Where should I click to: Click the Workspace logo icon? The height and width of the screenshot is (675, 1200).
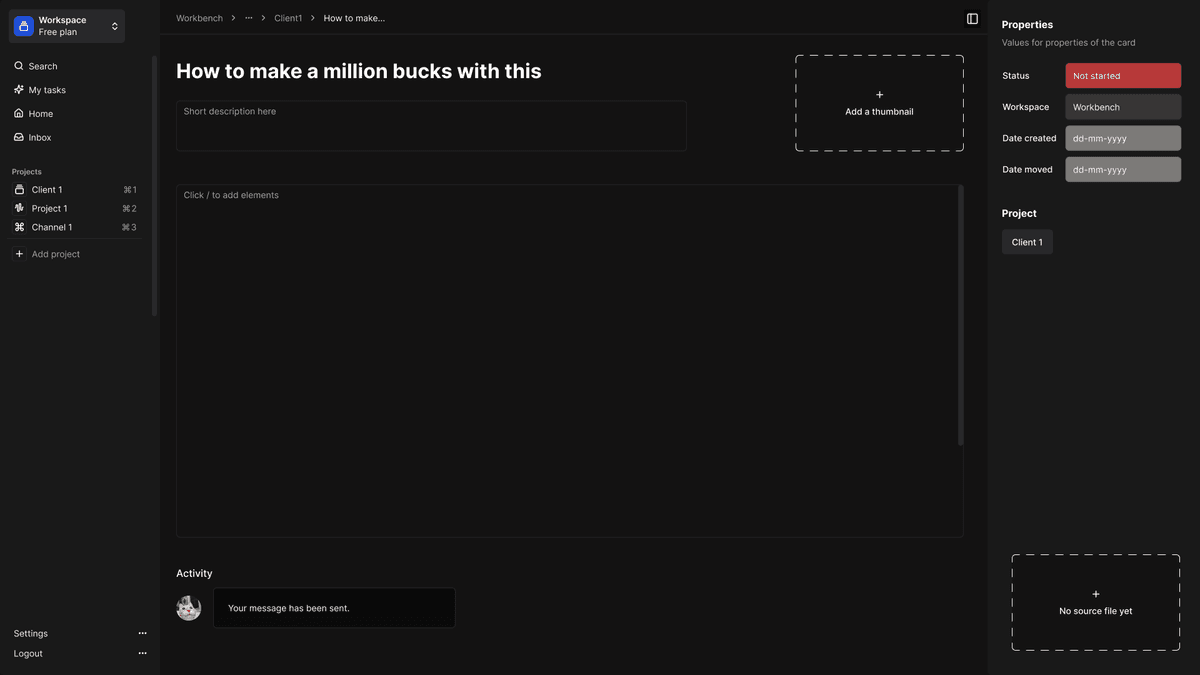coord(24,26)
